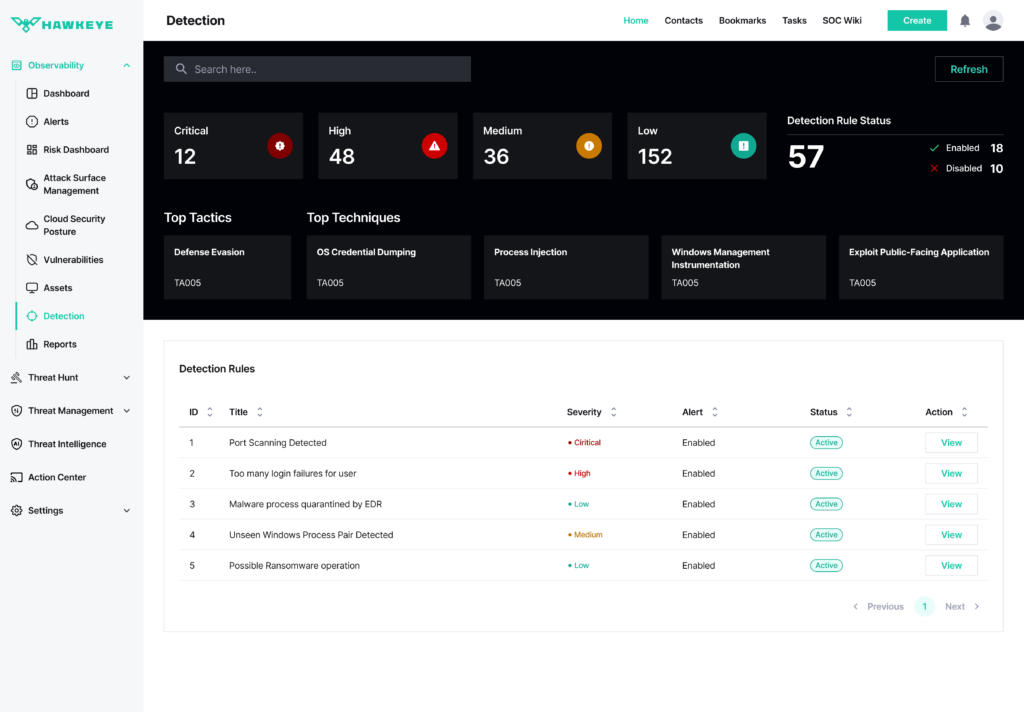
Task: Focus the Search here field
Action: (x=317, y=69)
